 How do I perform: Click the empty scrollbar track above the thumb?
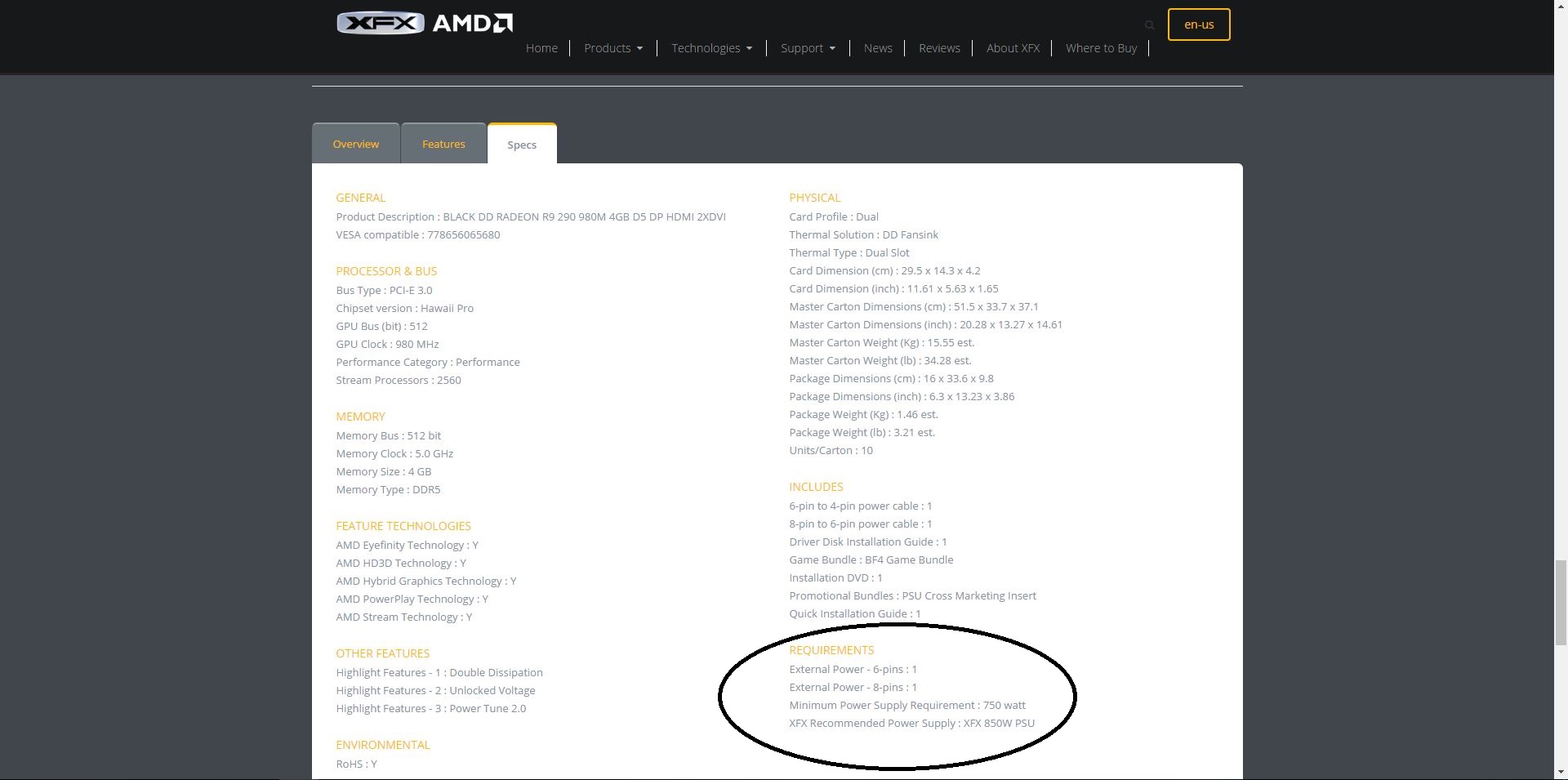pyautogui.click(x=1561, y=286)
